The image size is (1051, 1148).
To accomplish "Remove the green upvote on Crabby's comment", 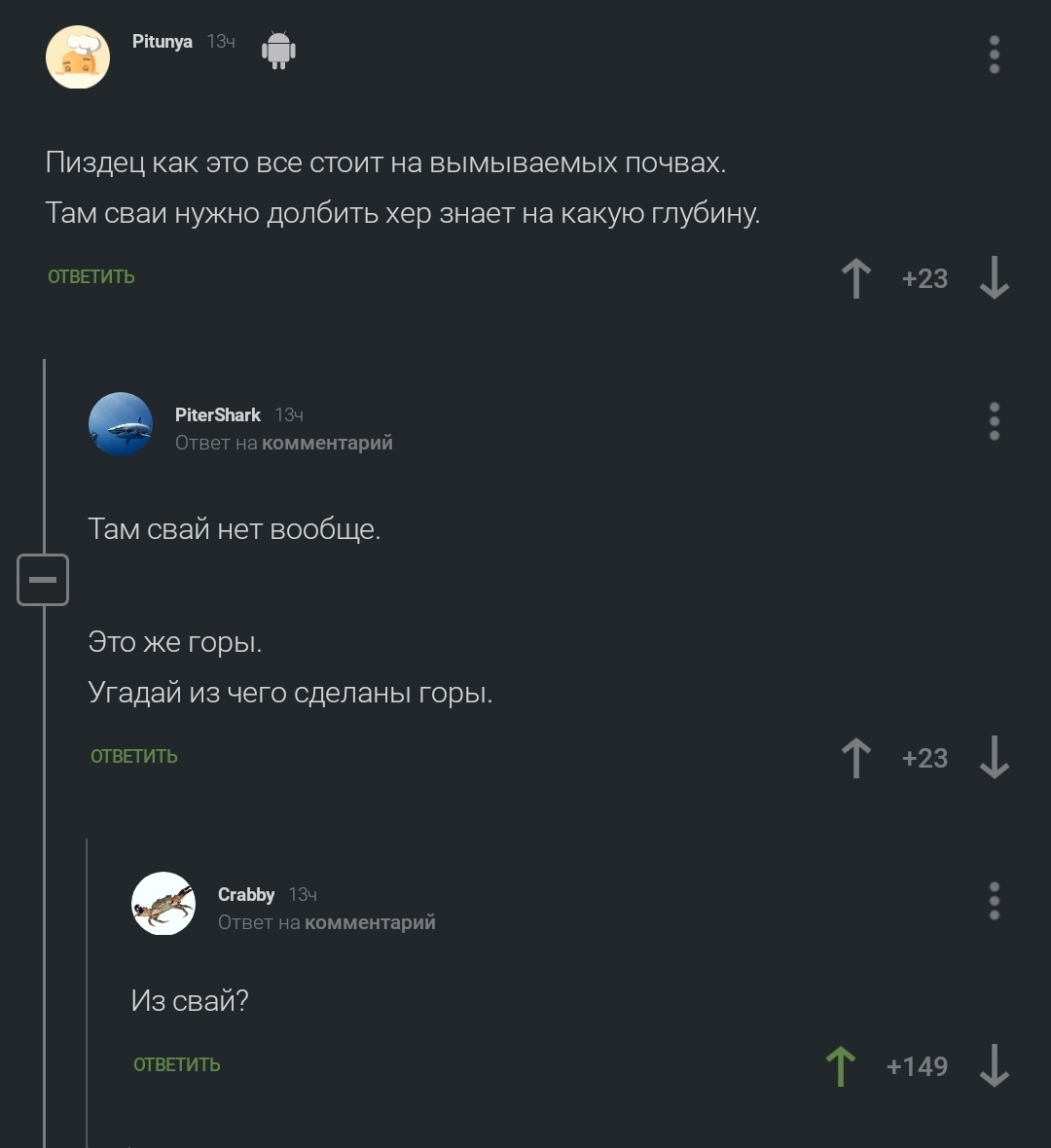I will 841,1066.
